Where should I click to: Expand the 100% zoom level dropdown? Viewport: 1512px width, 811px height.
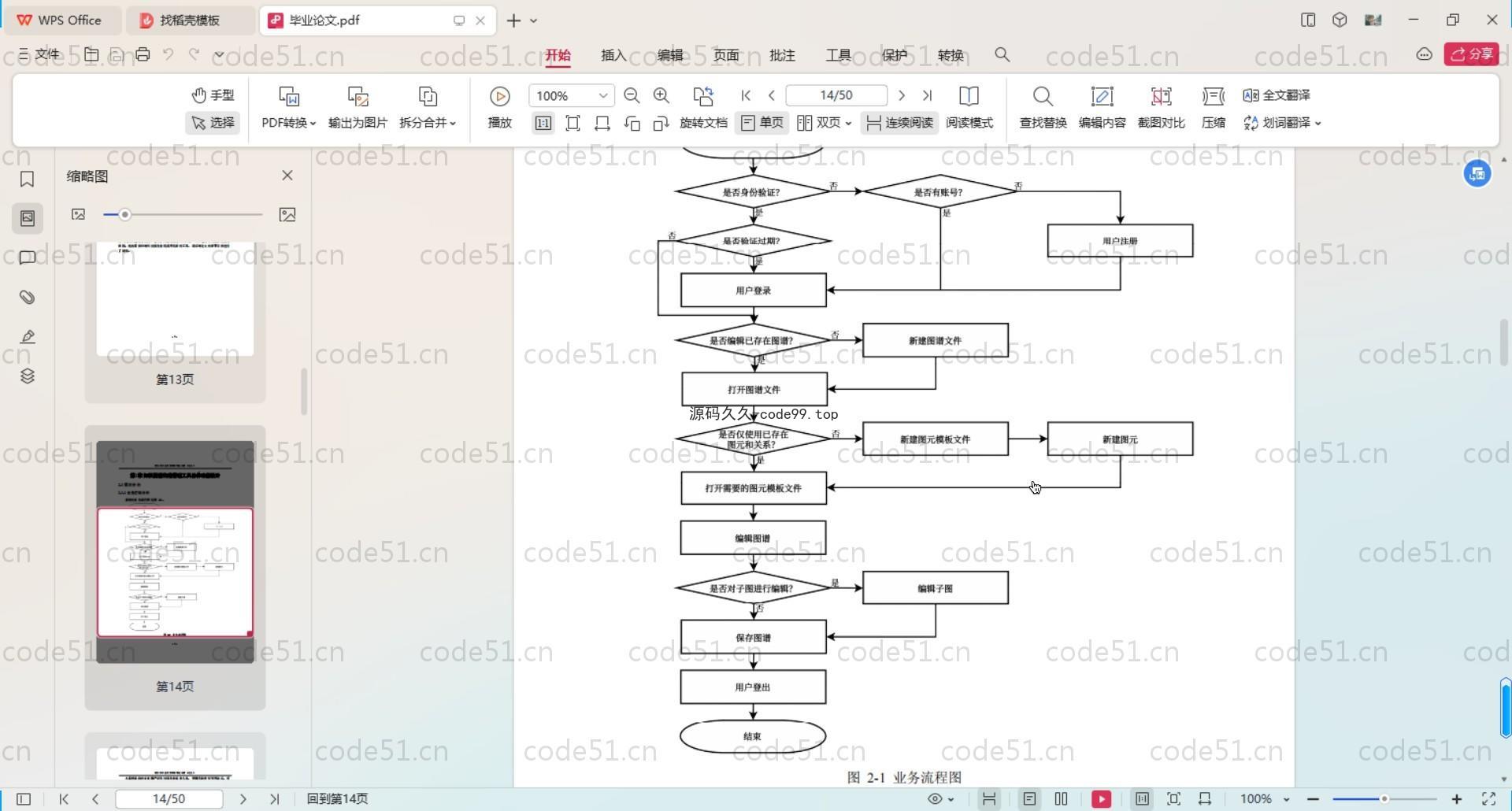[602, 95]
